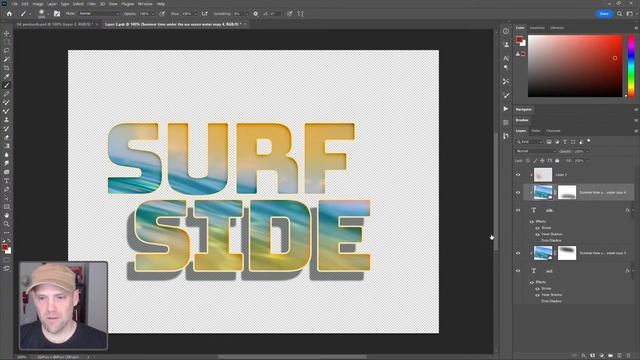Expand the Navigator panel header
The height and width of the screenshot is (360, 640).
523,109
